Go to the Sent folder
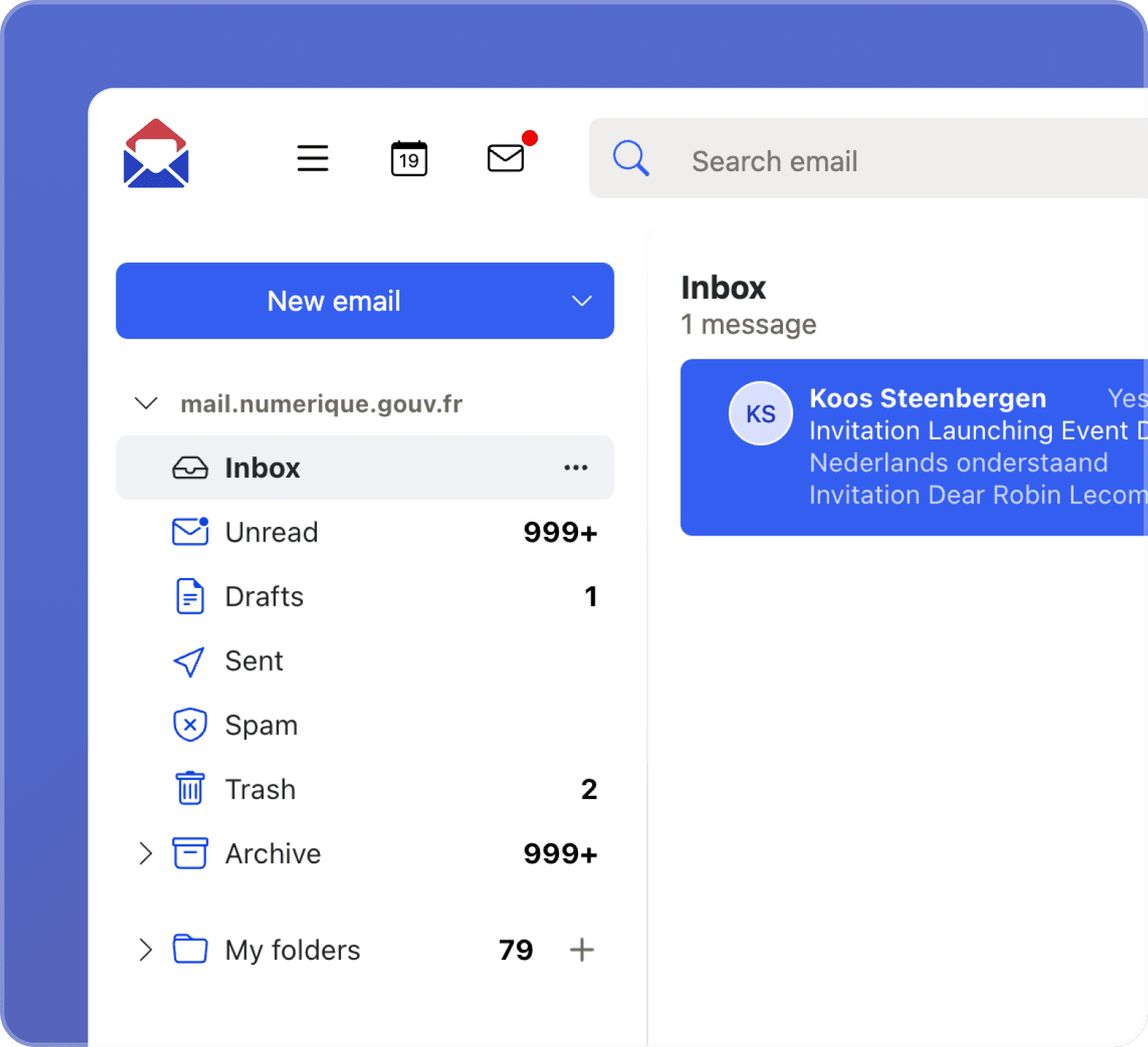1148x1047 pixels. click(254, 661)
